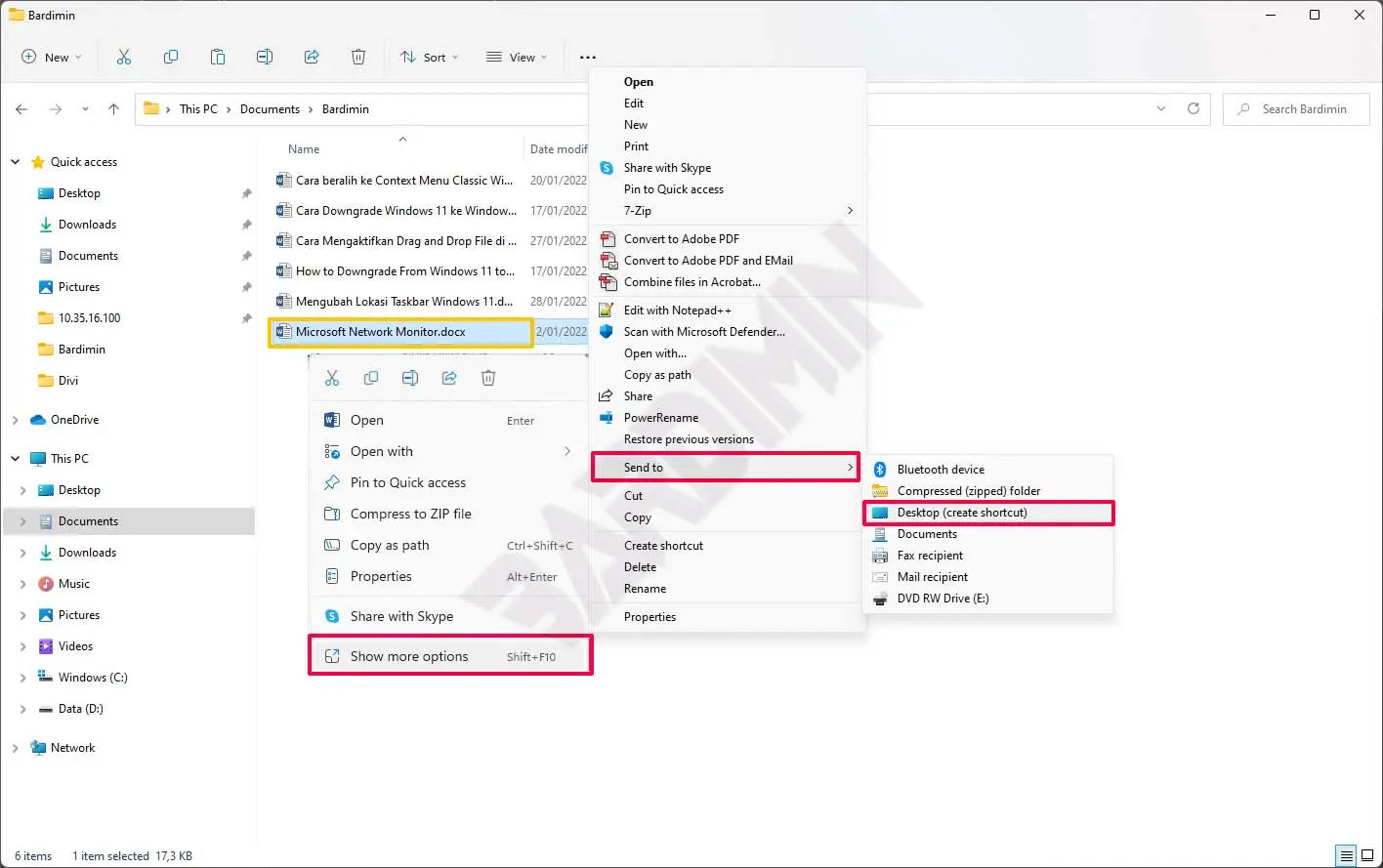The width and height of the screenshot is (1383, 868).
Task: Expand the OneDrive node in the navigation pane
Action: (16, 420)
